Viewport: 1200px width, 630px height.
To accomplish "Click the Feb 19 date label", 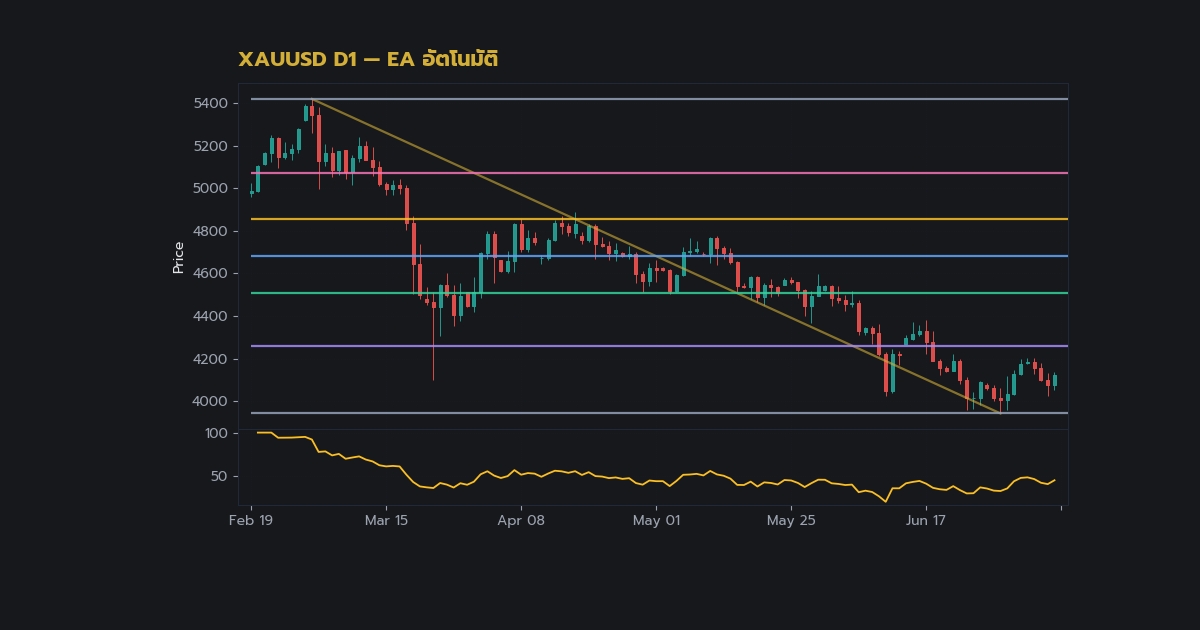I will click(251, 520).
